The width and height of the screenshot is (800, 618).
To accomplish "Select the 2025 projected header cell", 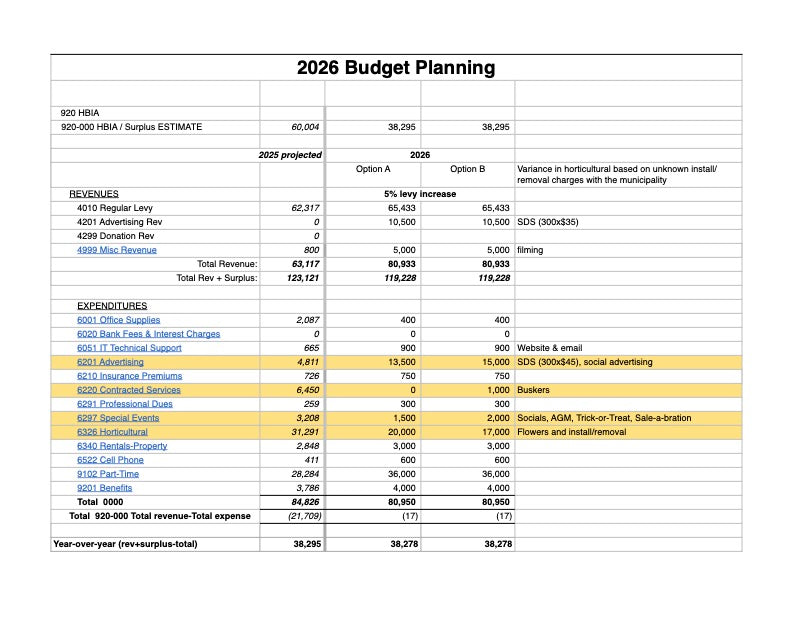I will [x=290, y=155].
